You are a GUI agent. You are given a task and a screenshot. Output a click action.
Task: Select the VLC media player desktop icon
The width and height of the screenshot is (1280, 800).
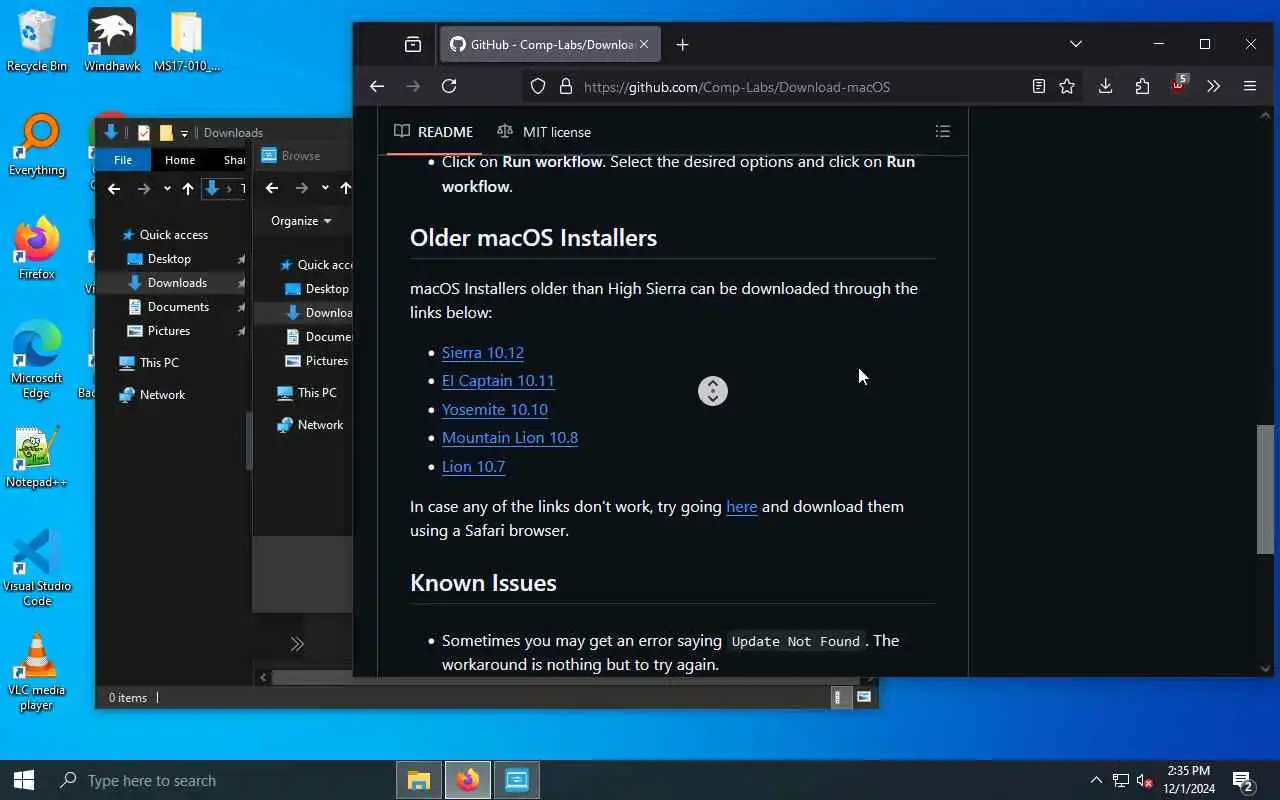pyautogui.click(x=37, y=672)
